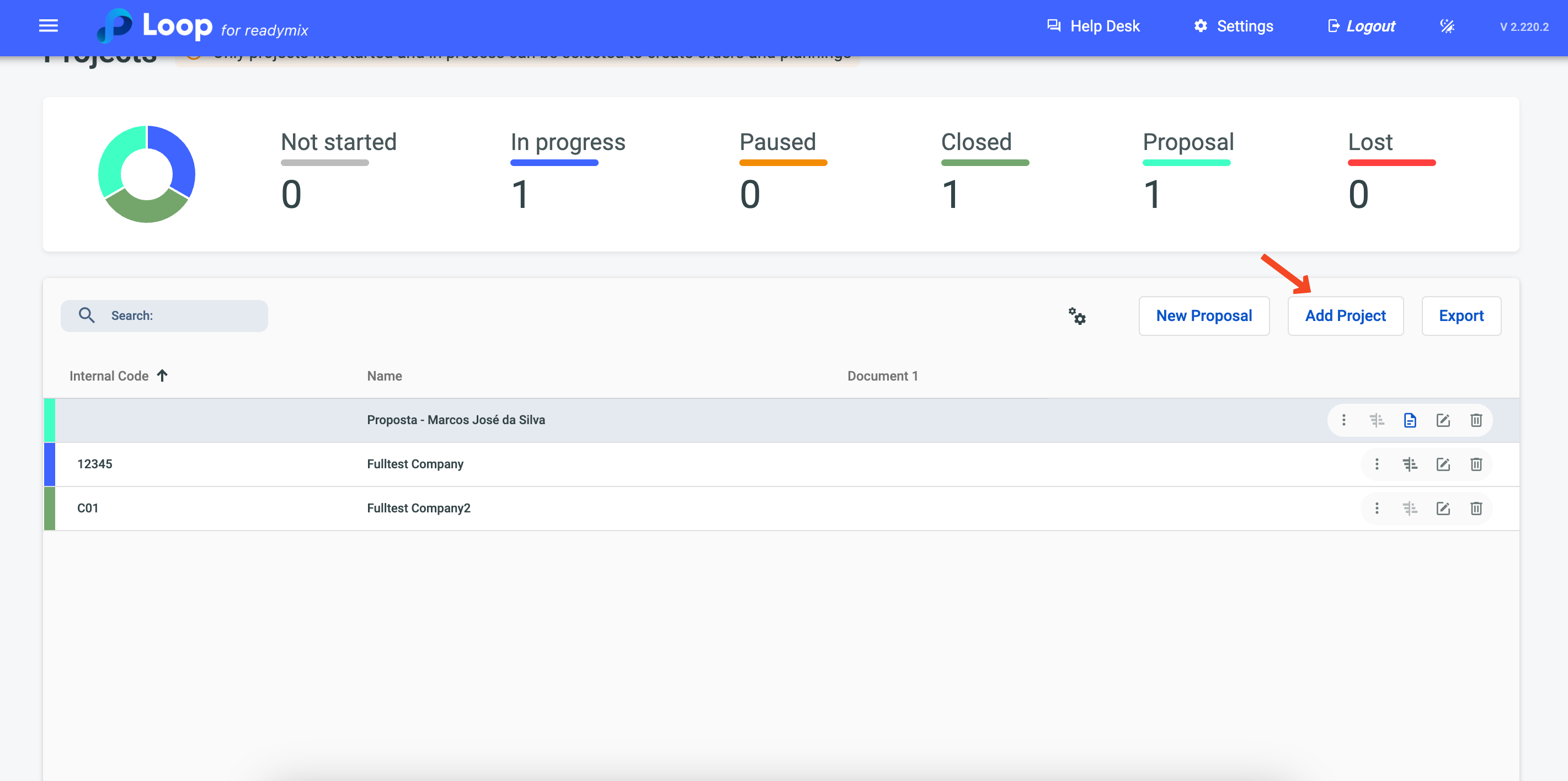Open more options for Fulltest Company
1568x781 pixels.
pyautogui.click(x=1376, y=464)
